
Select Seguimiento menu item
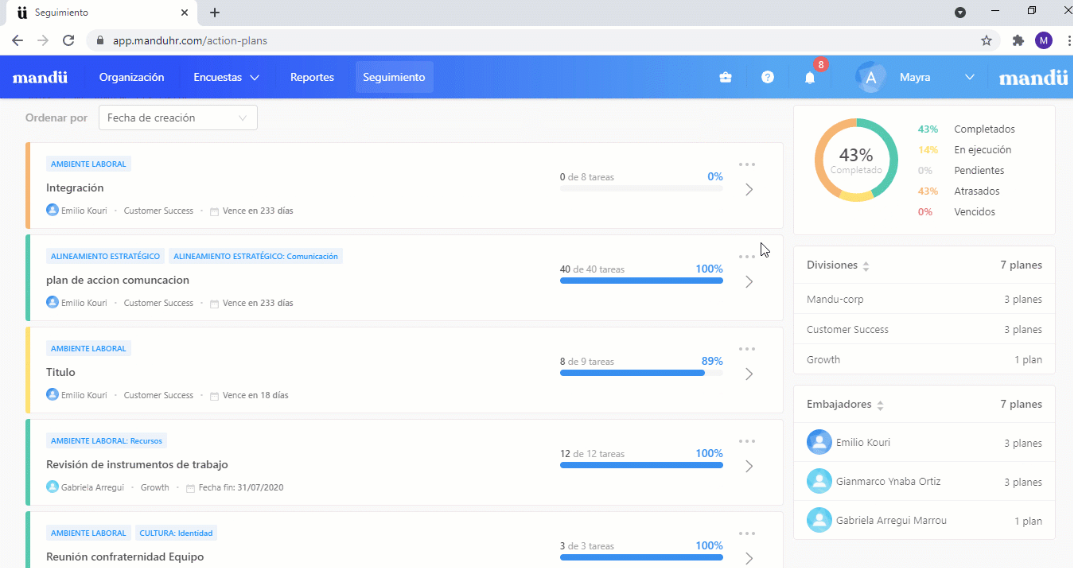click(x=394, y=77)
